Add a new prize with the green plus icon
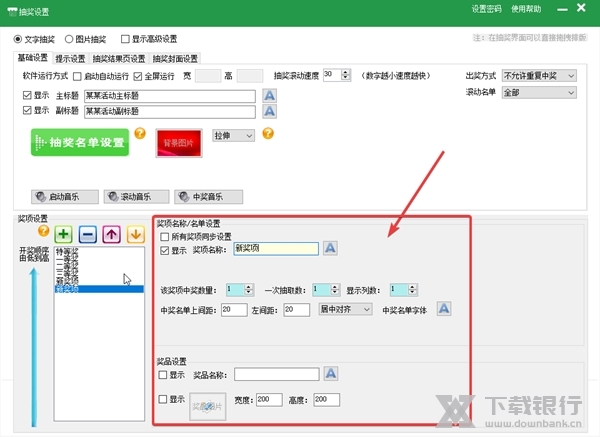This screenshot has height=437, width=600. point(64,234)
